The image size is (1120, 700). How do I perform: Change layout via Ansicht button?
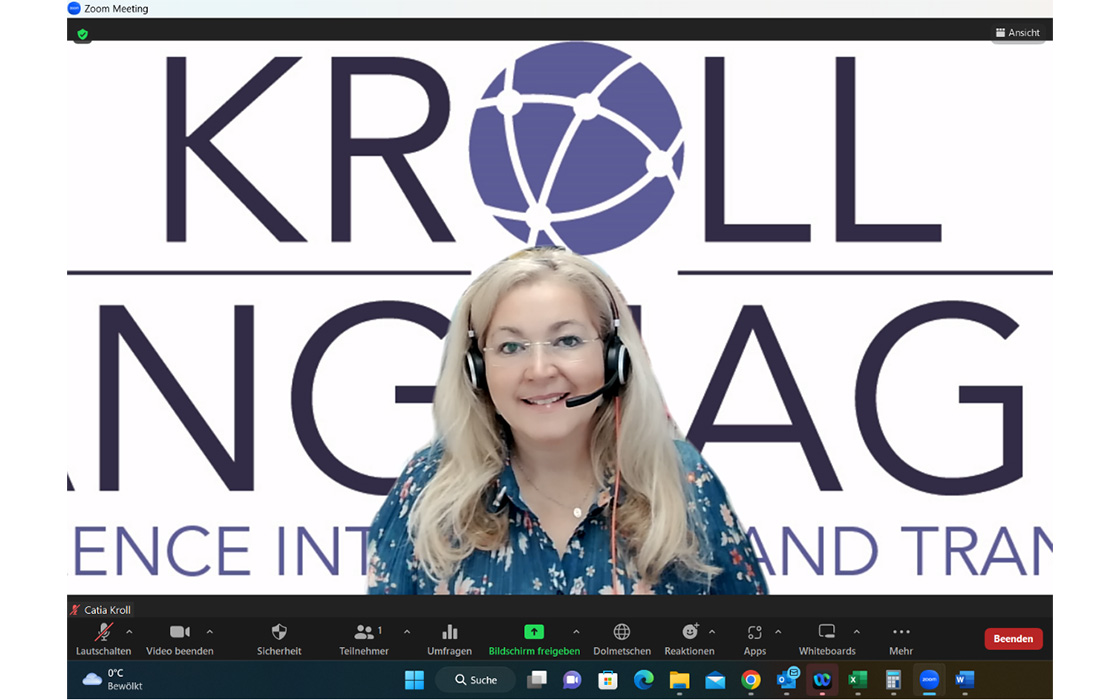[1018, 33]
